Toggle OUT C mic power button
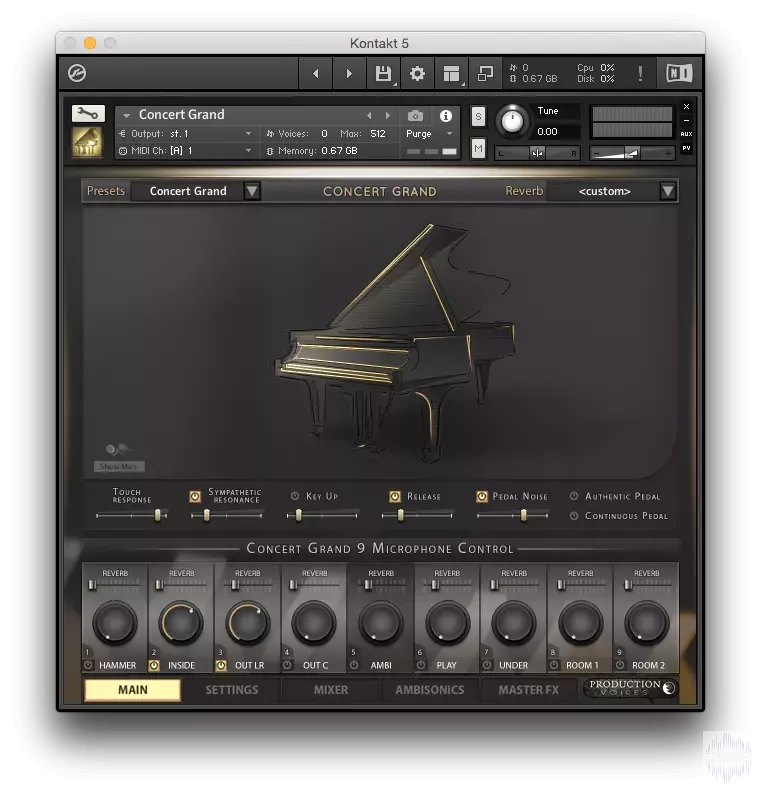 [287, 665]
